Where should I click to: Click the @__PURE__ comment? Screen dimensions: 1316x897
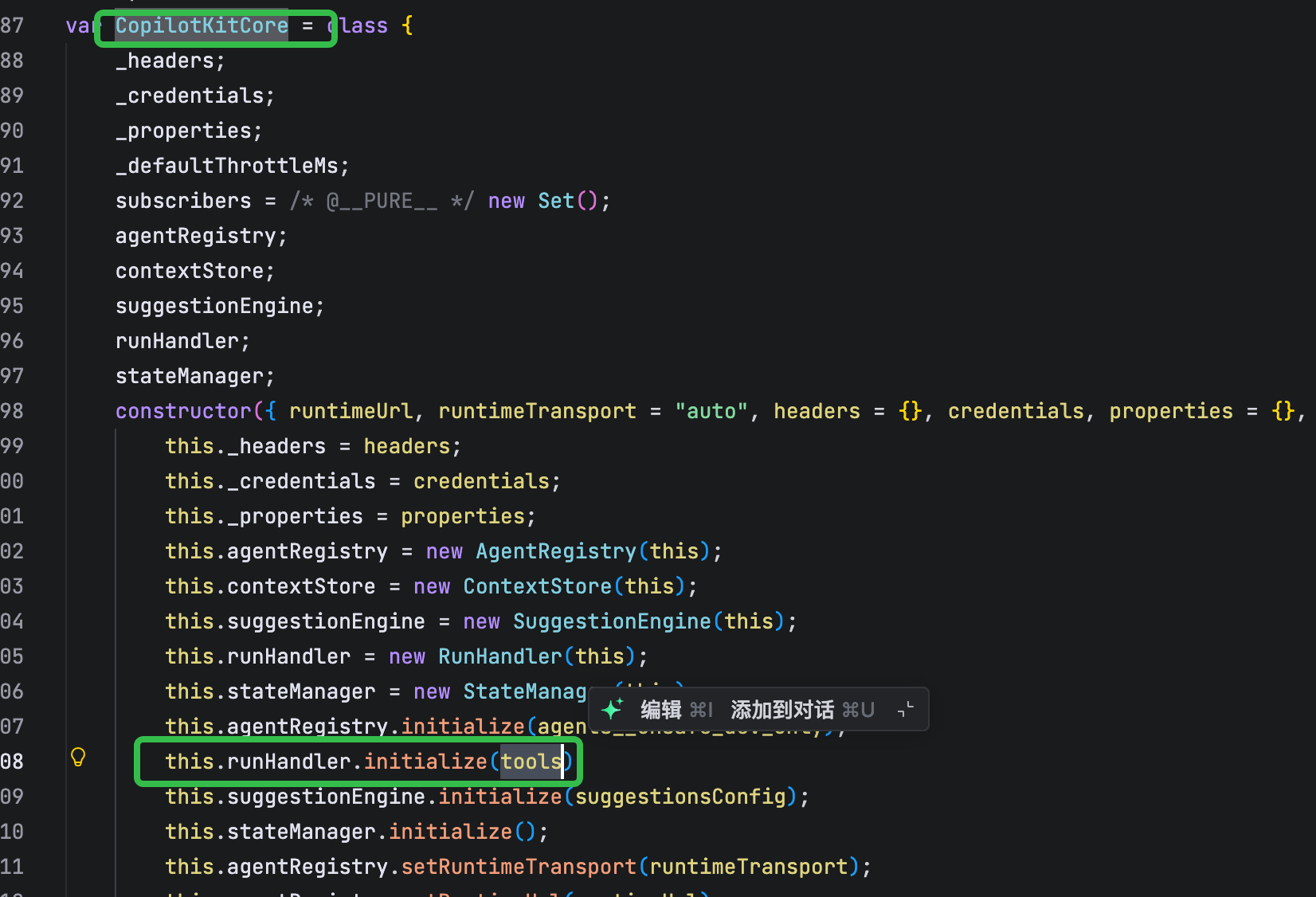pyautogui.click(x=382, y=201)
